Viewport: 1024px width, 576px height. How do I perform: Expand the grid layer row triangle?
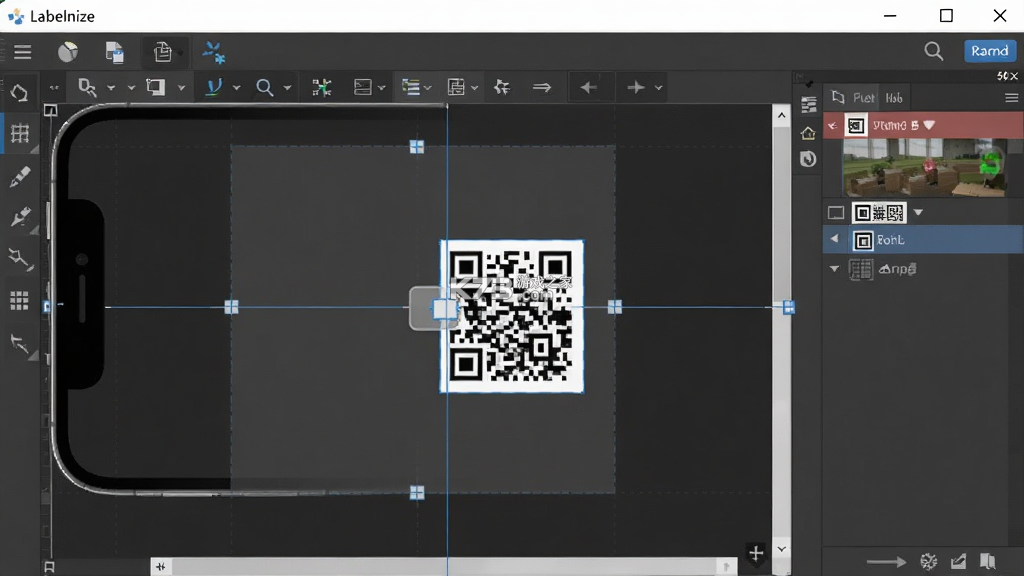point(834,268)
